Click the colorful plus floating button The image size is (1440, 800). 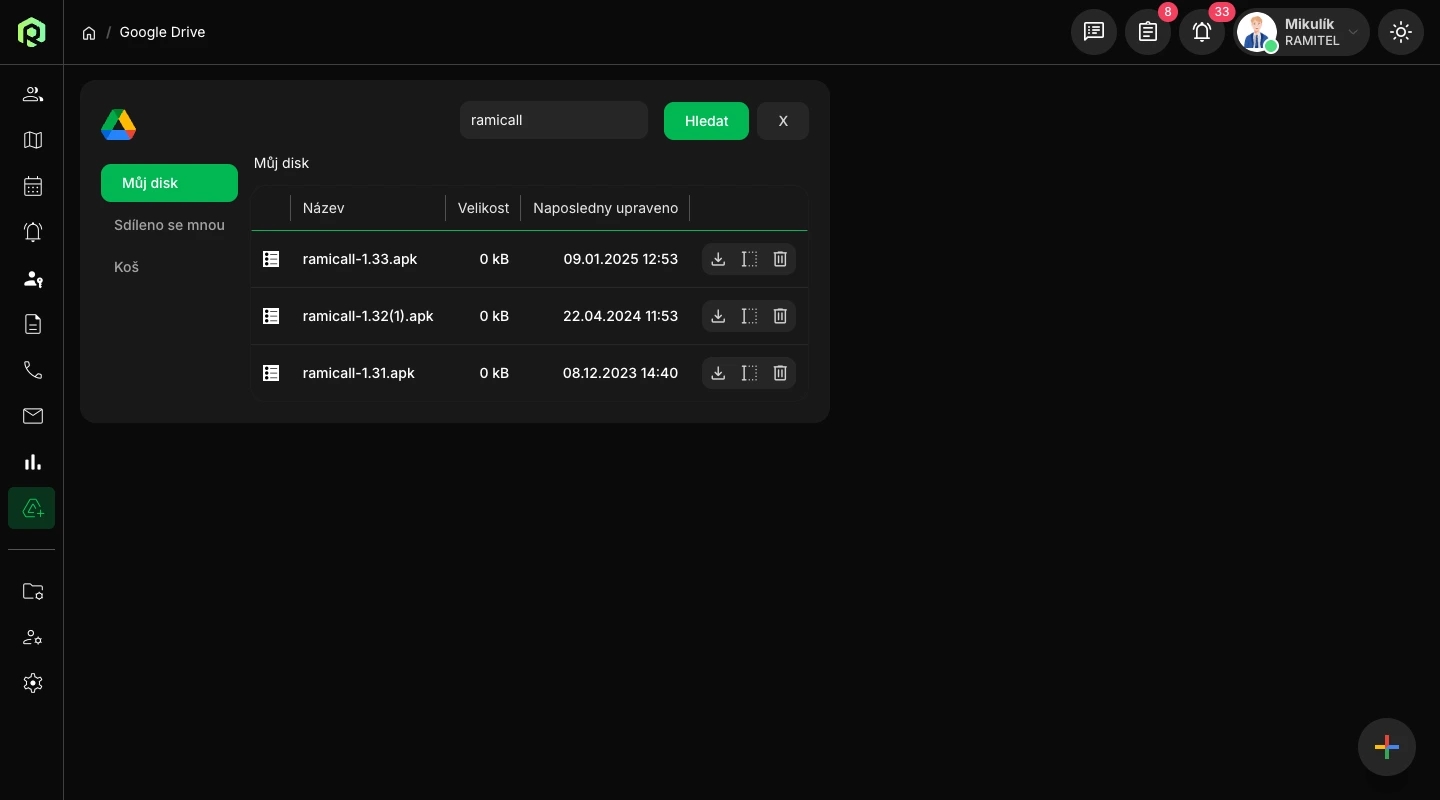point(1387,747)
